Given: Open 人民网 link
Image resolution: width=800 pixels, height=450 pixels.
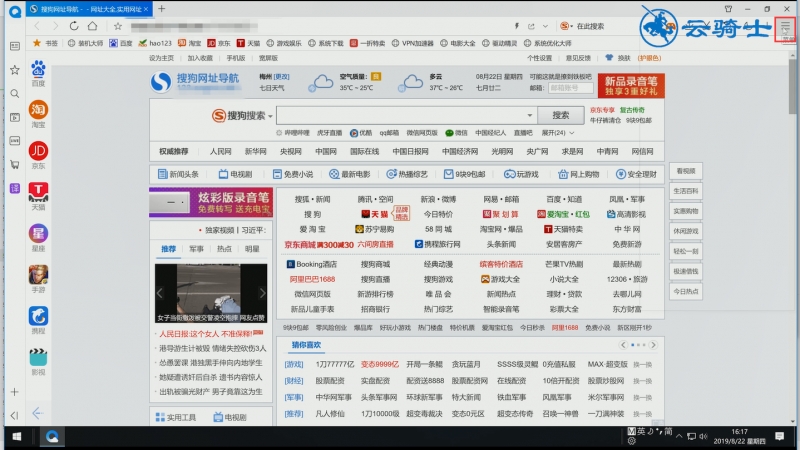Looking at the screenshot, I should point(220,152).
